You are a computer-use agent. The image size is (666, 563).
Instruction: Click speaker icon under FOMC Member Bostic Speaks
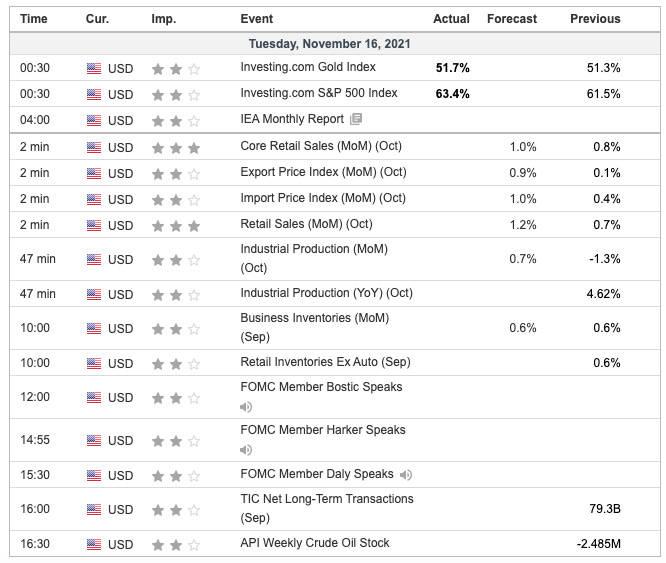click(x=246, y=407)
